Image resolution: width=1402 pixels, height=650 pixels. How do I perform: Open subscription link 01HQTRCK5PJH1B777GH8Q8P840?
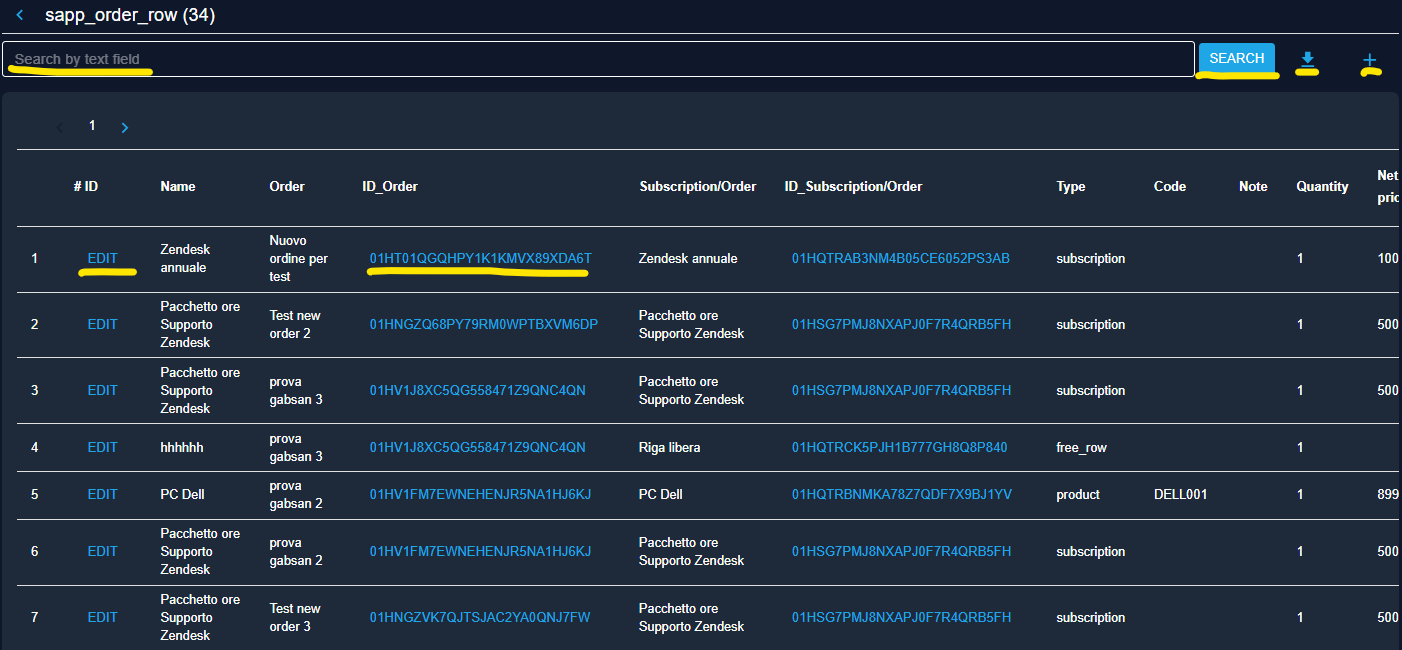click(x=899, y=448)
